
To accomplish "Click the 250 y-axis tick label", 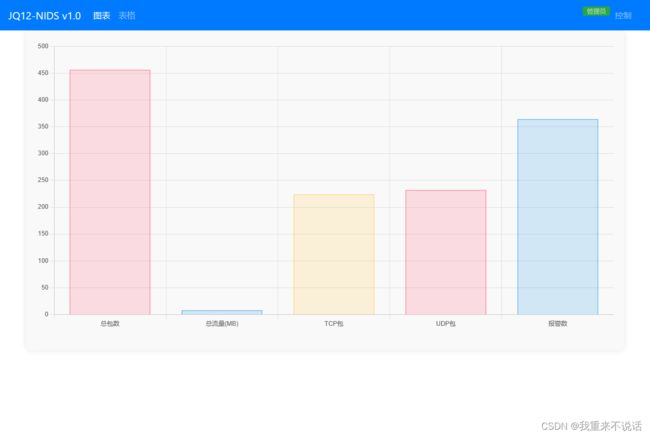I will pos(42,180).
